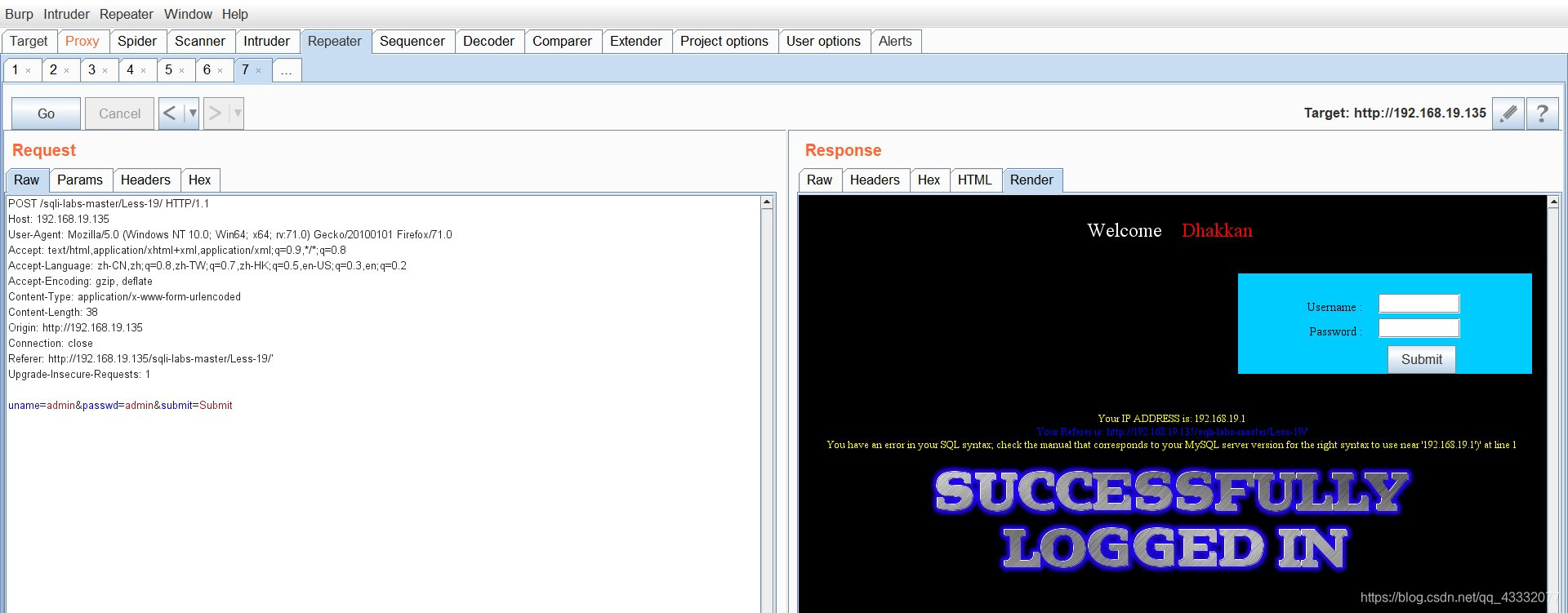Expand the forward history dropdown arrow
The image size is (1568, 613).
pyautogui.click(x=238, y=113)
